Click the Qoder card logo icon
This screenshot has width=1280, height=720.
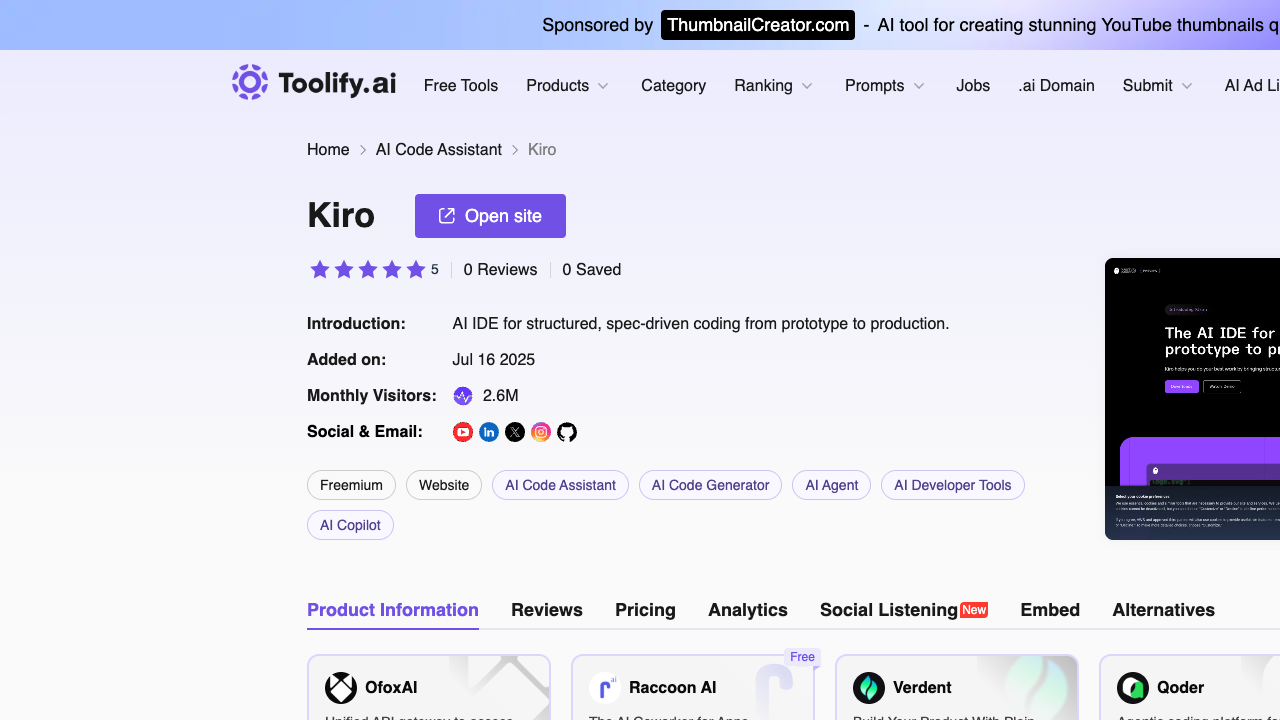click(1133, 688)
